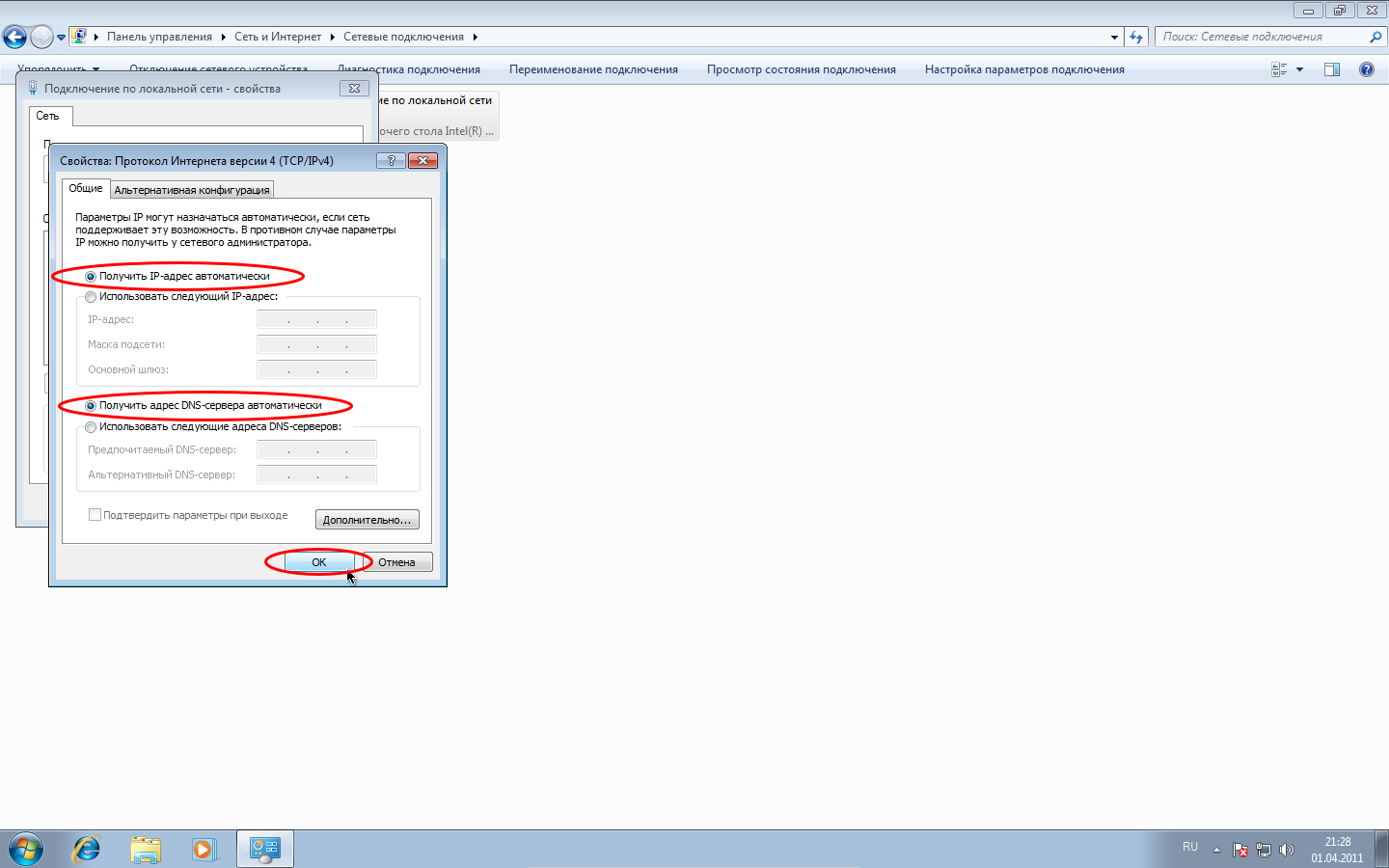This screenshot has width=1389, height=868.
Task: Click the Show desktop button
Action: tap(1381, 849)
